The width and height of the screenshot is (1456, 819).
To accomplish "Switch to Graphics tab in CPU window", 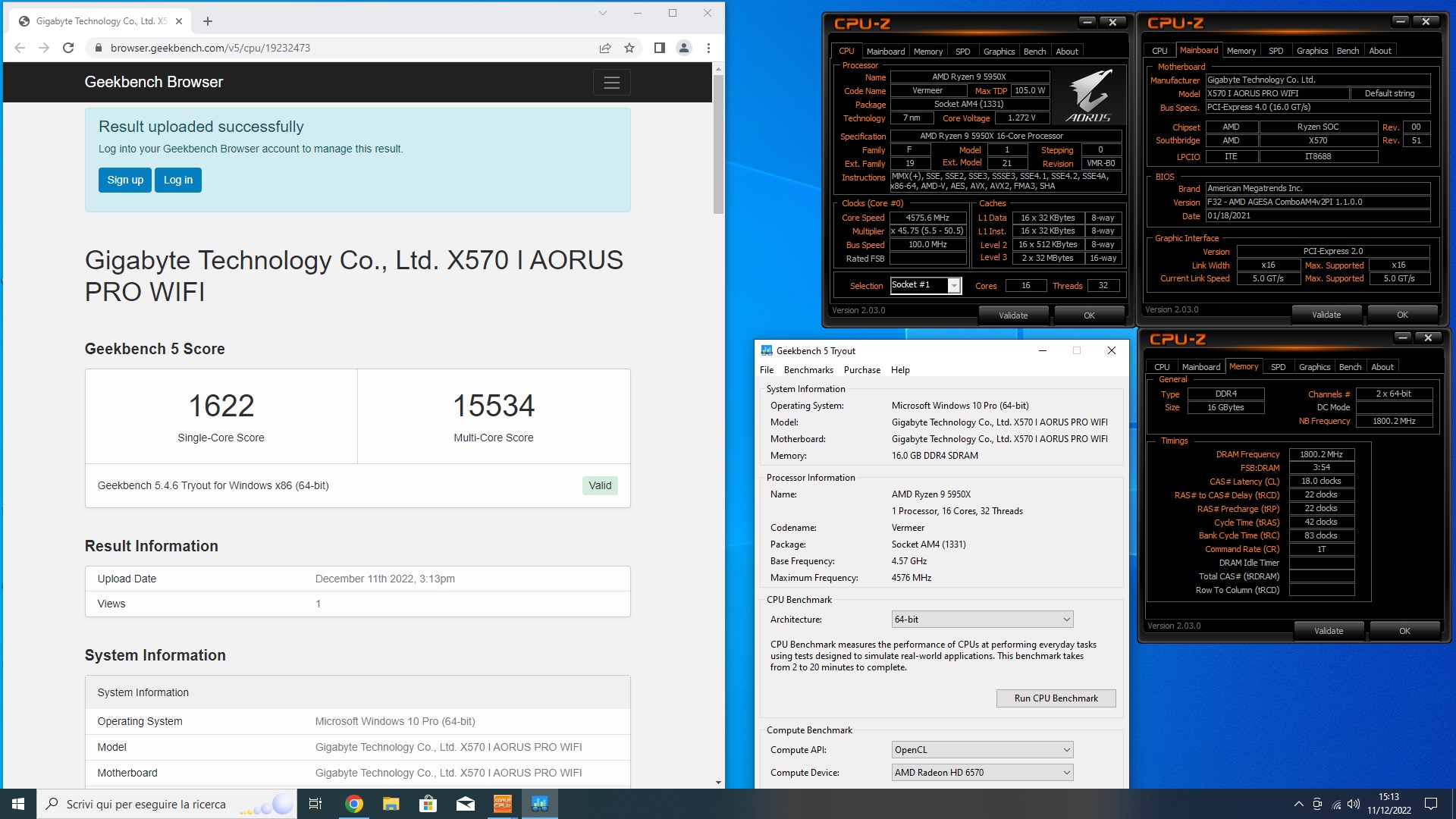I will point(999,52).
